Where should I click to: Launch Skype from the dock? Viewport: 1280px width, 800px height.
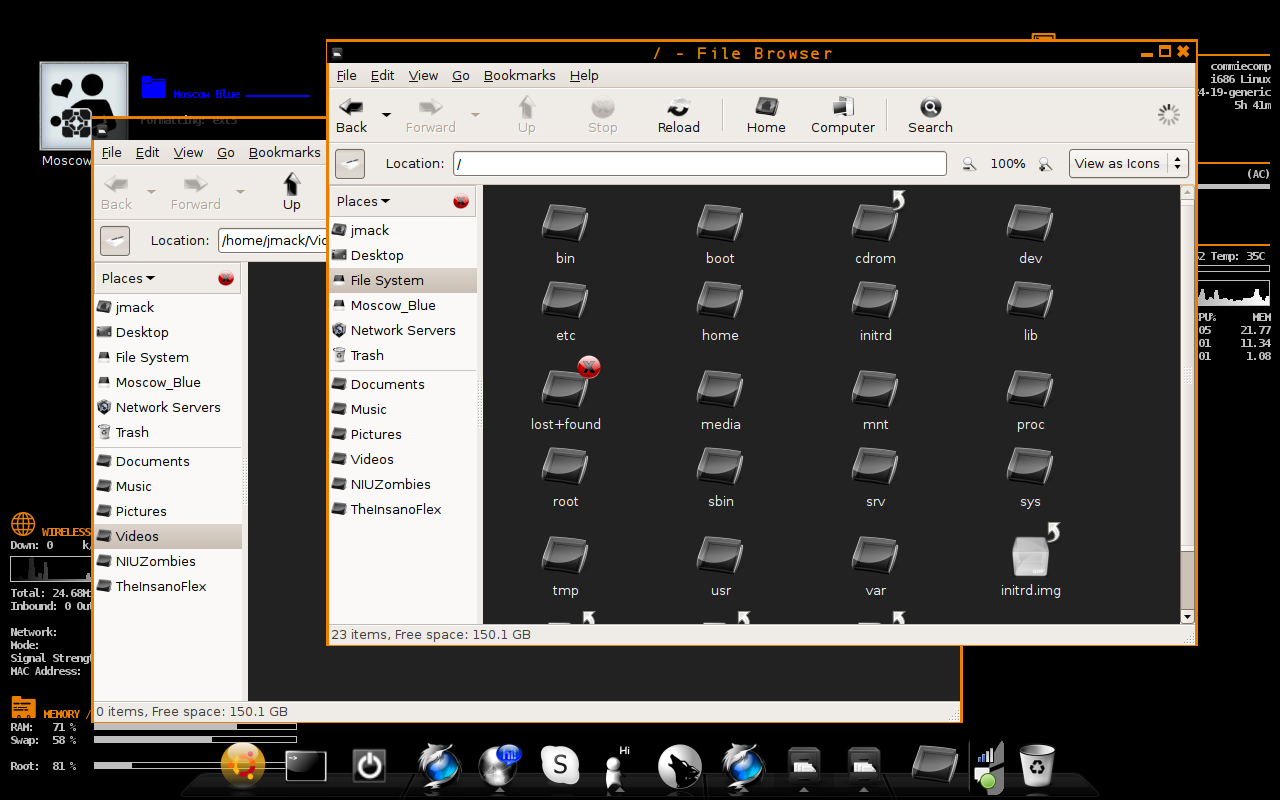[x=560, y=766]
